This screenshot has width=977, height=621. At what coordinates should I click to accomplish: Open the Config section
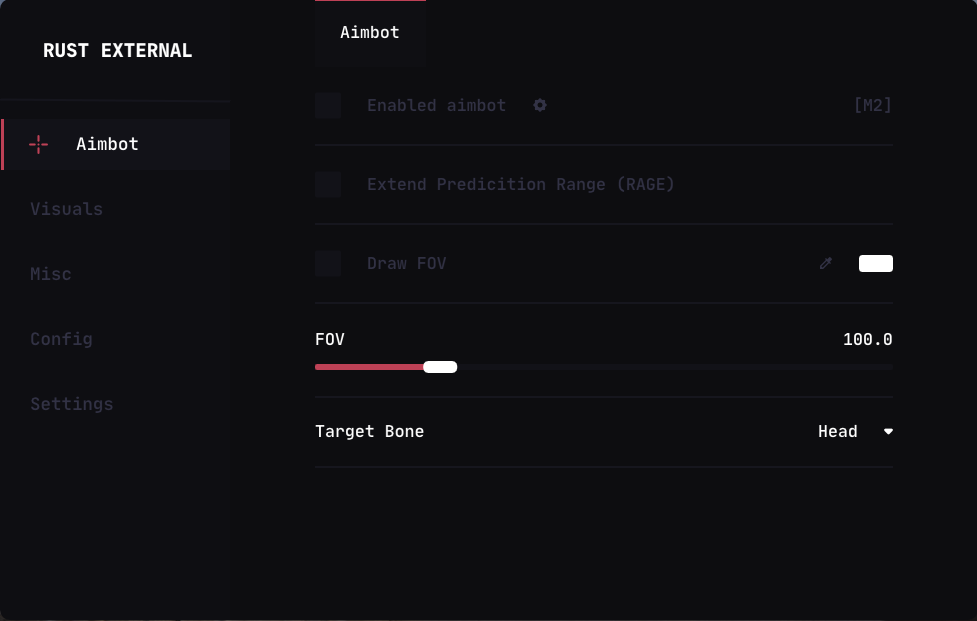[x=61, y=339]
